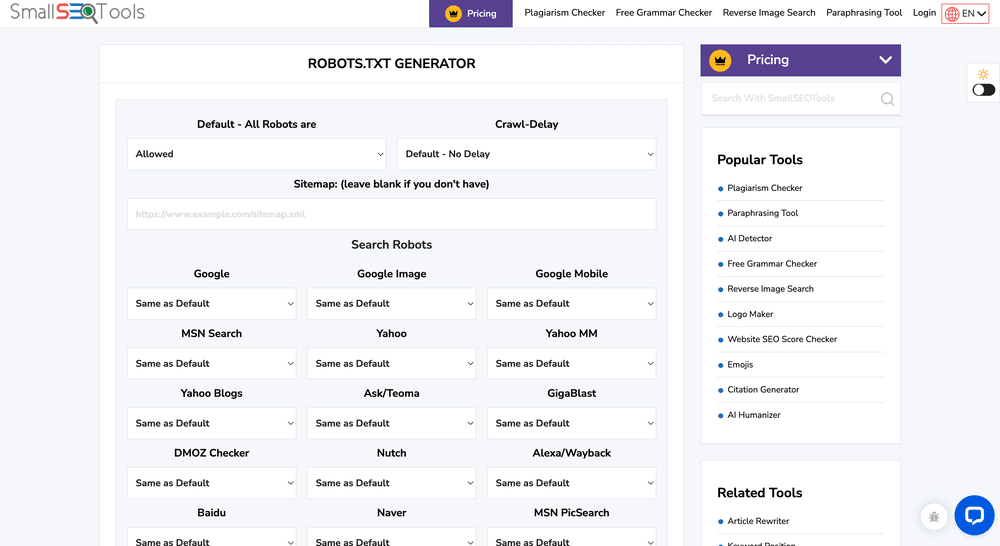The image size is (1000, 546).
Task: Click Login in the top navigation
Action: coord(924,13)
